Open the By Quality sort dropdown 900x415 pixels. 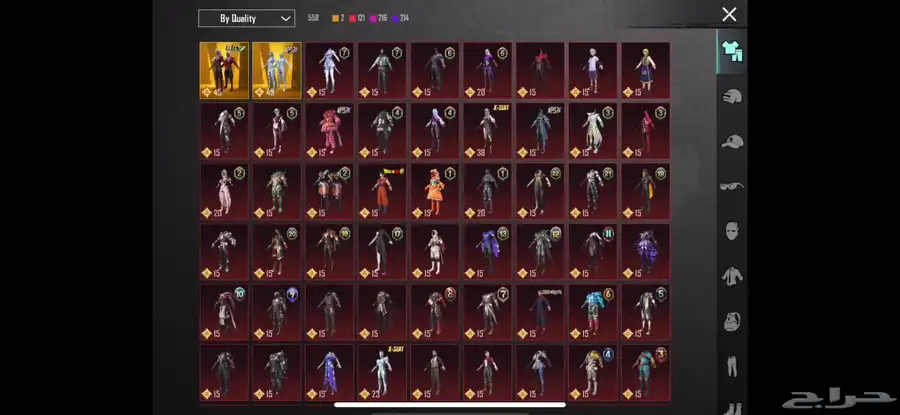[246, 18]
